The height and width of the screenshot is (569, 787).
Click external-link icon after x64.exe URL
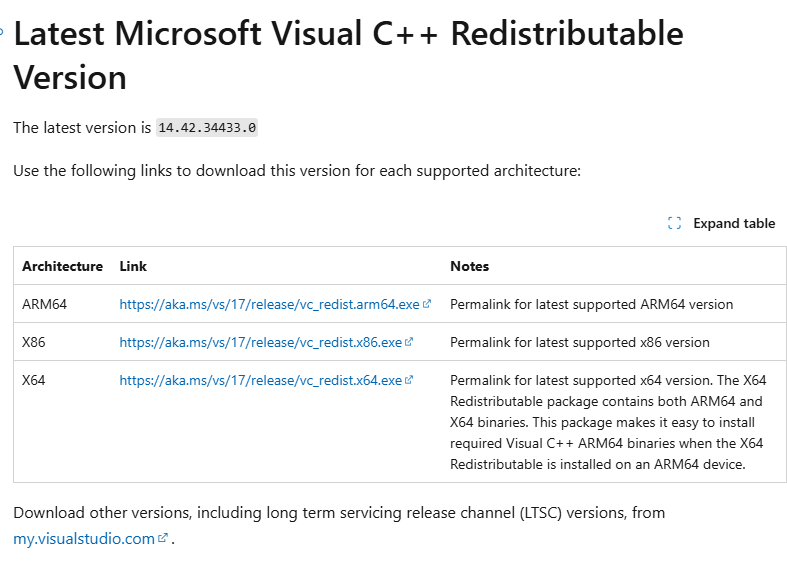point(409,380)
